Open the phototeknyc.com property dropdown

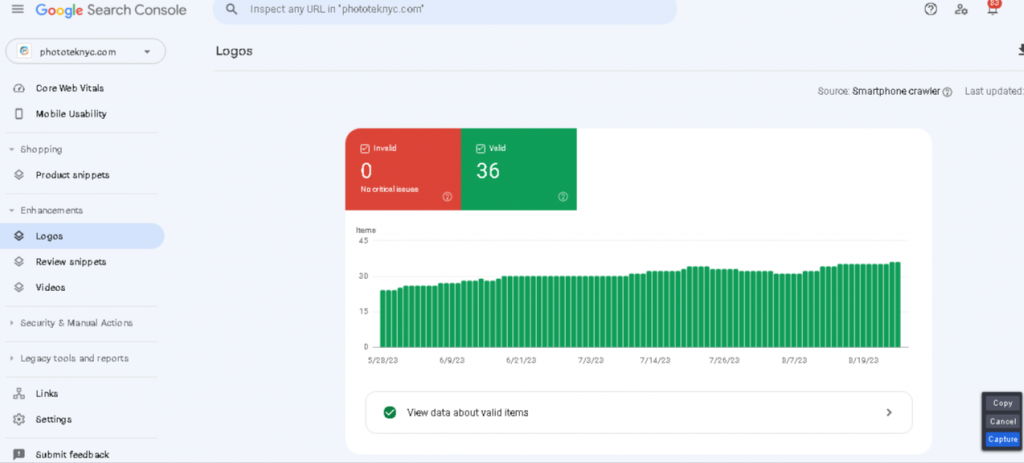click(86, 52)
